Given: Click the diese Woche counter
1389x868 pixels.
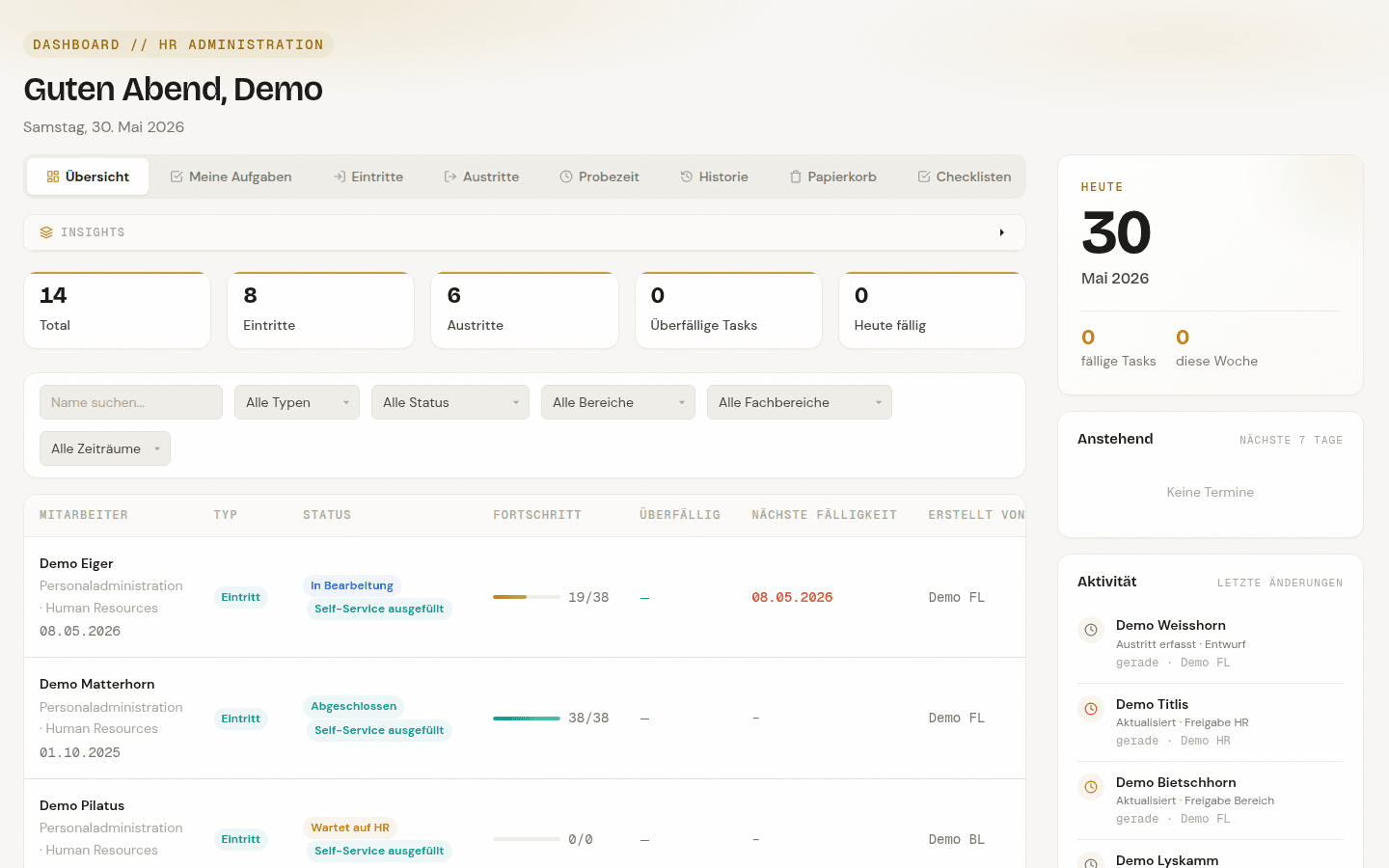Looking at the screenshot, I should click(1216, 348).
